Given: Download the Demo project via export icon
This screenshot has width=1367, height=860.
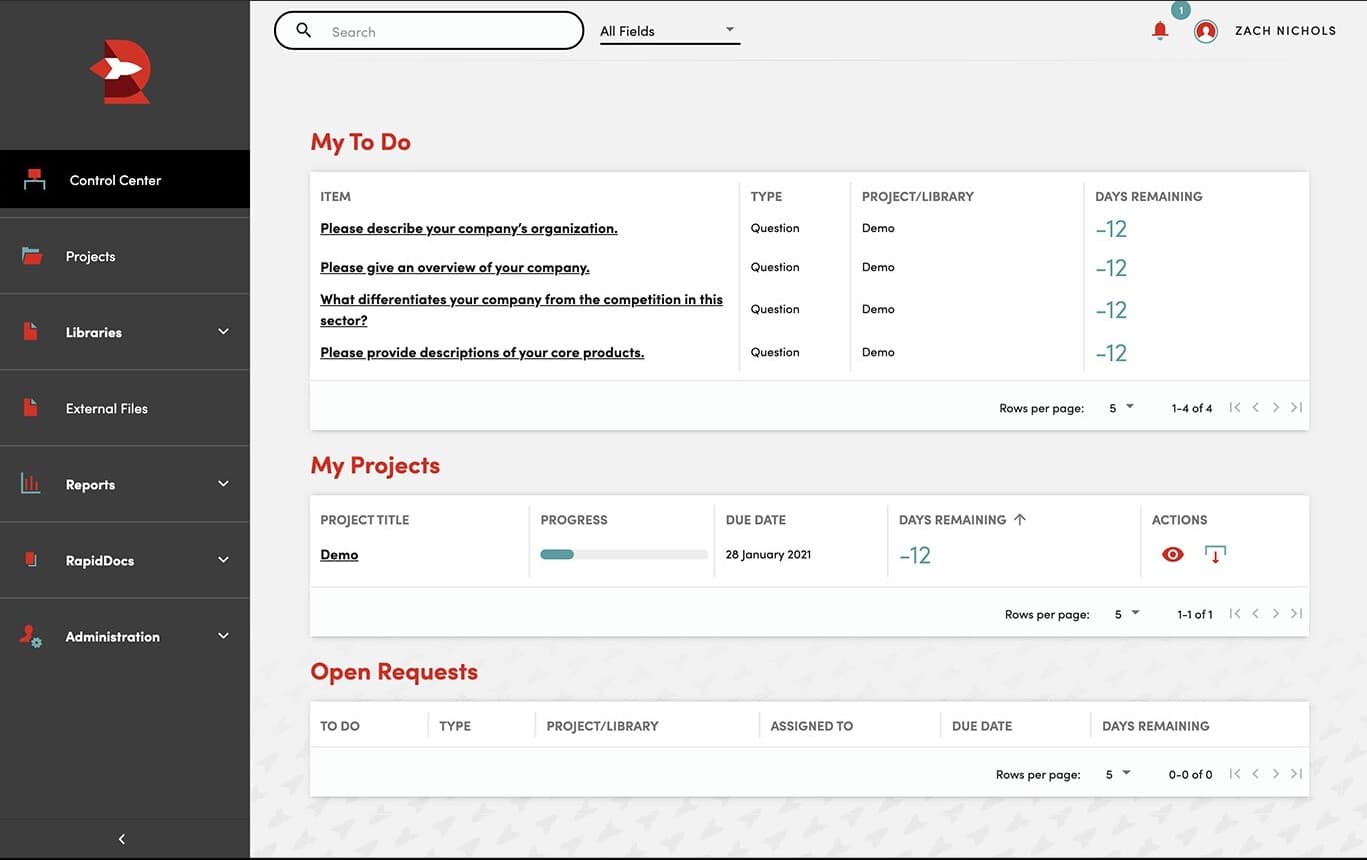Looking at the screenshot, I should point(1215,554).
